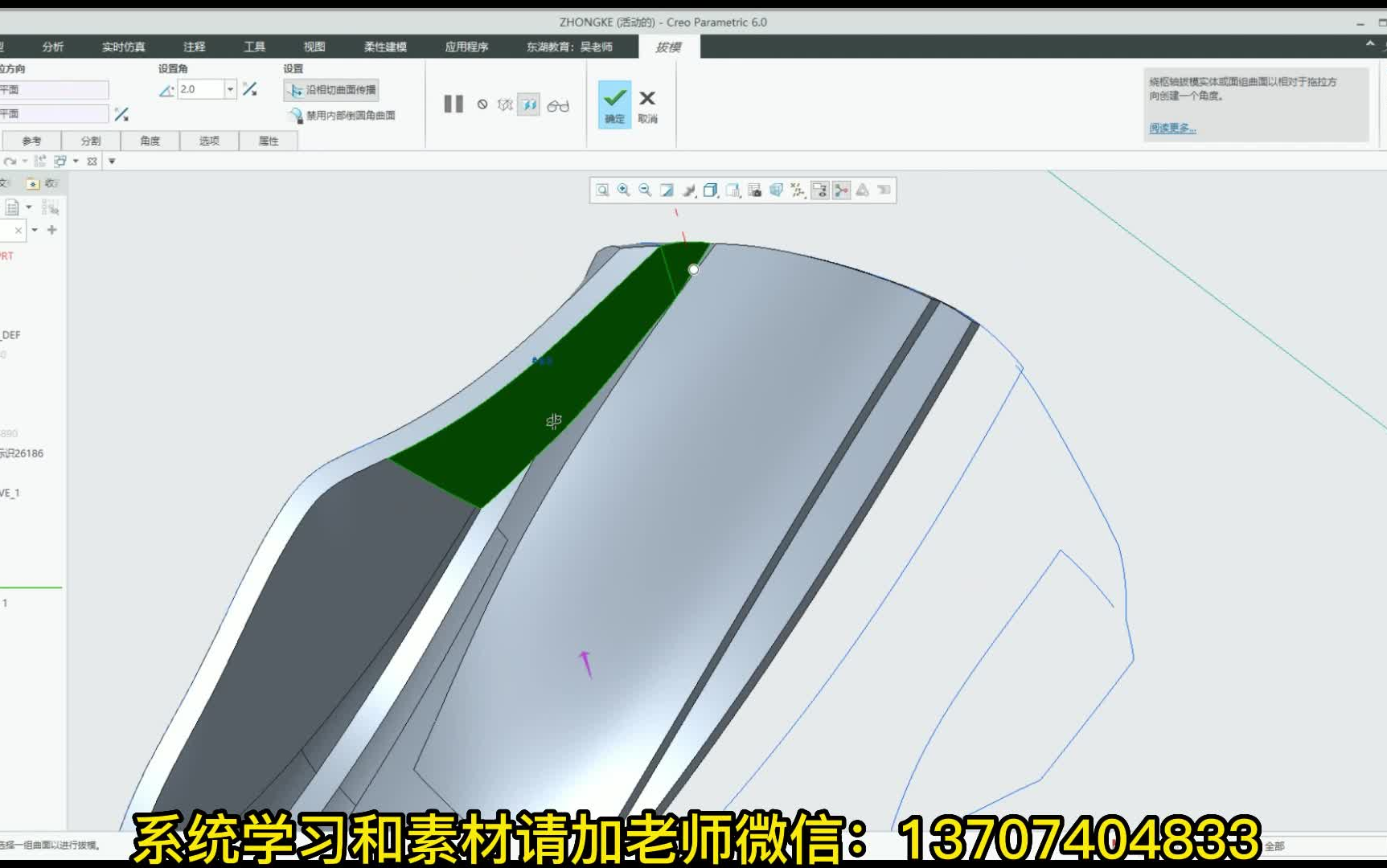Click the display style cube icon
This screenshot has height=868, width=1387.
tap(709, 190)
